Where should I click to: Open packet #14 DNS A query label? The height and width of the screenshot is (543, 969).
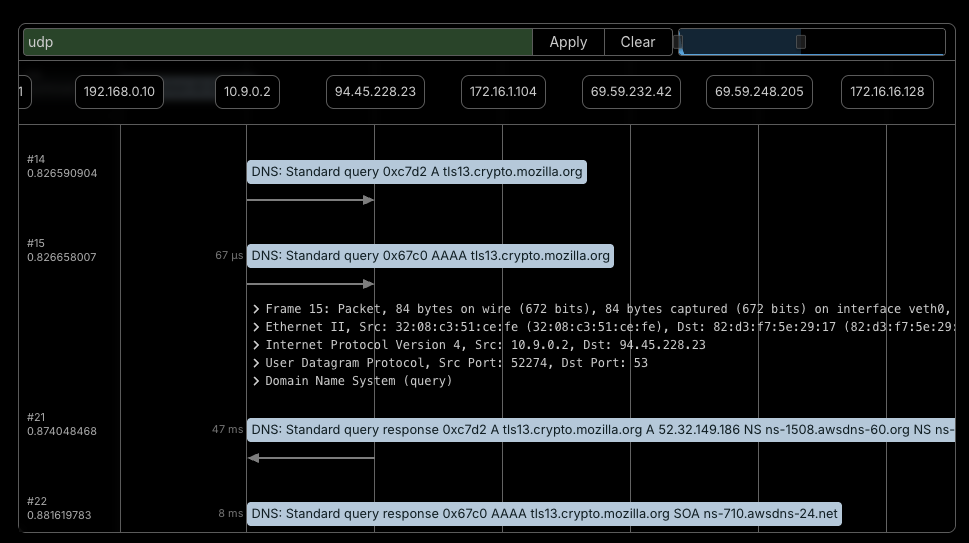[x=416, y=172]
